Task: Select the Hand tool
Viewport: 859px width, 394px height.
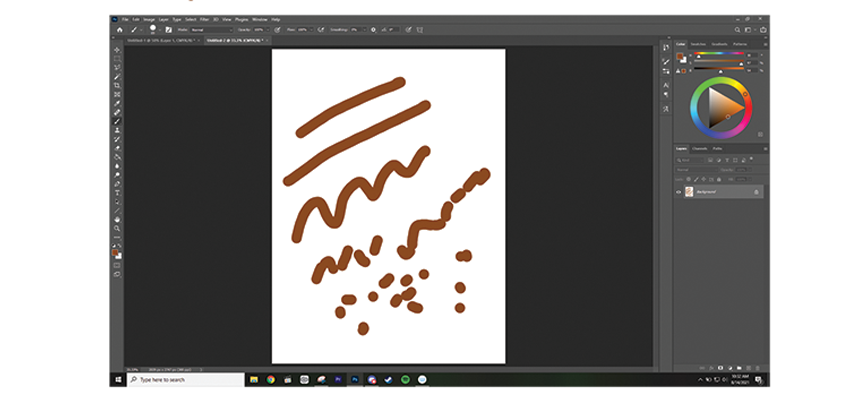Action: point(117,219)
